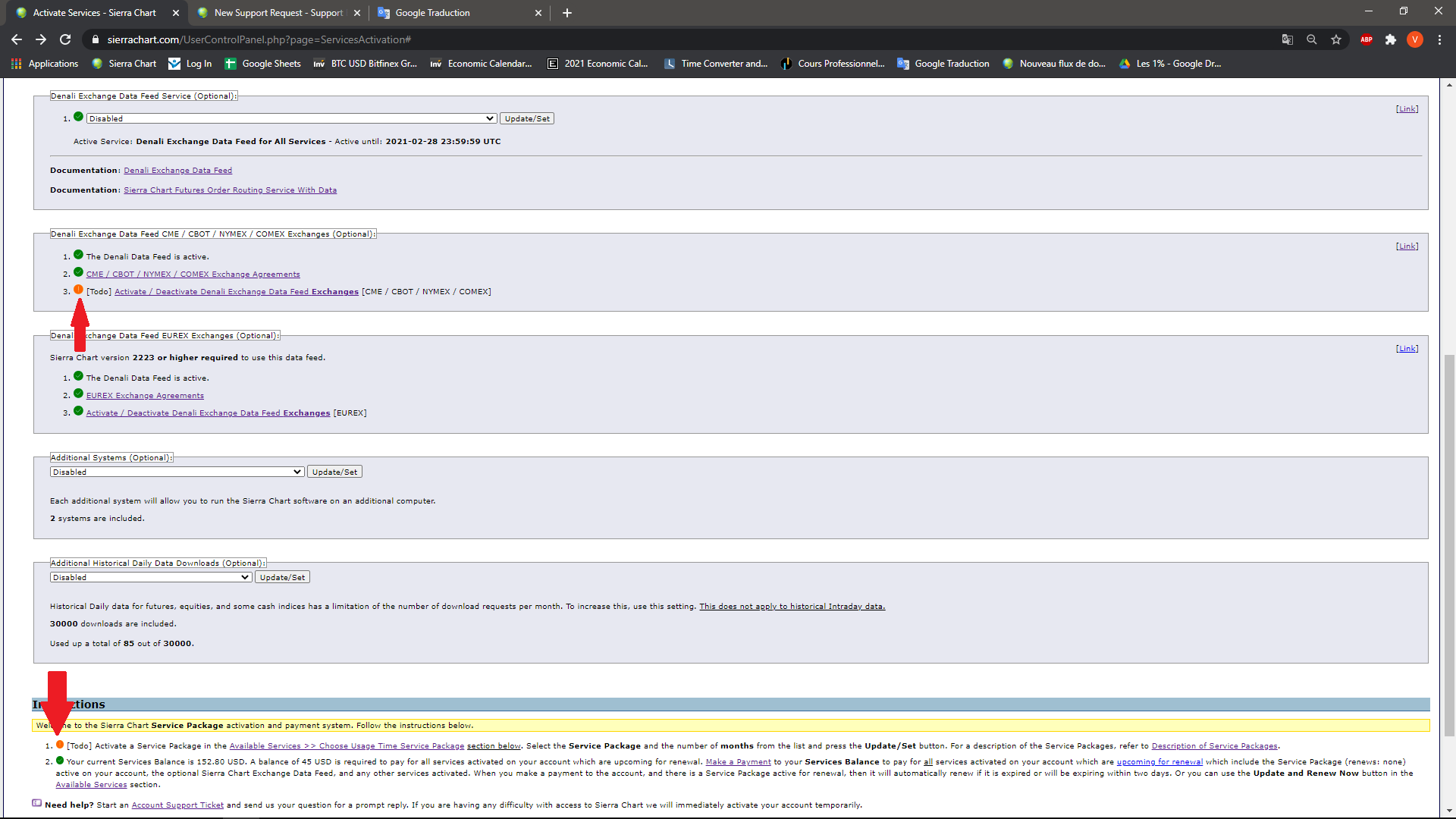Open Additional Historical Daily Data Downloads dropdown
Image resolution: width=1456 pixels, height=819 pixels.
pyautogui.click(x=150, y=577)
